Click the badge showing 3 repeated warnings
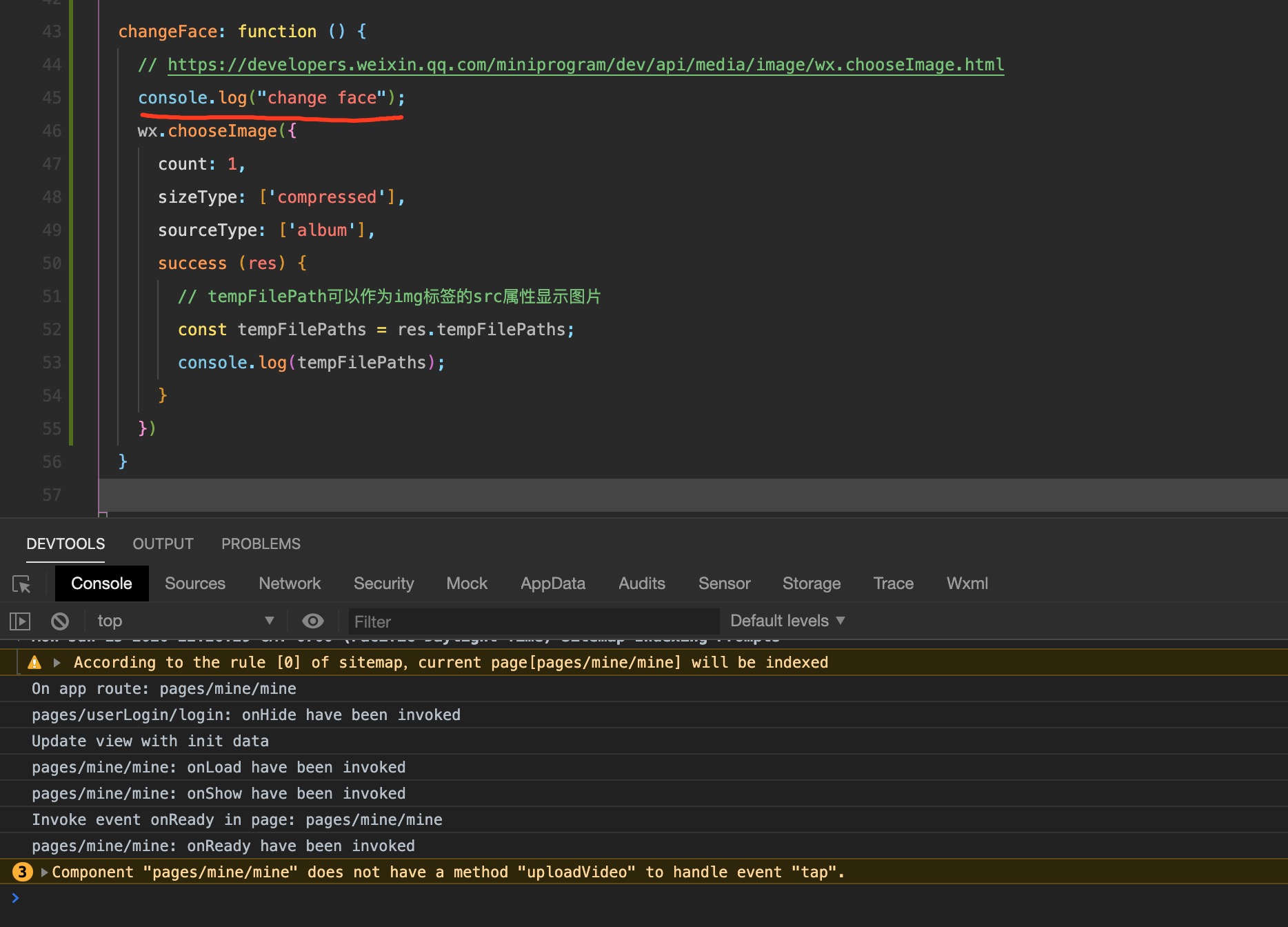Screen dimensions: 1288x927 (x=22, y=873)
